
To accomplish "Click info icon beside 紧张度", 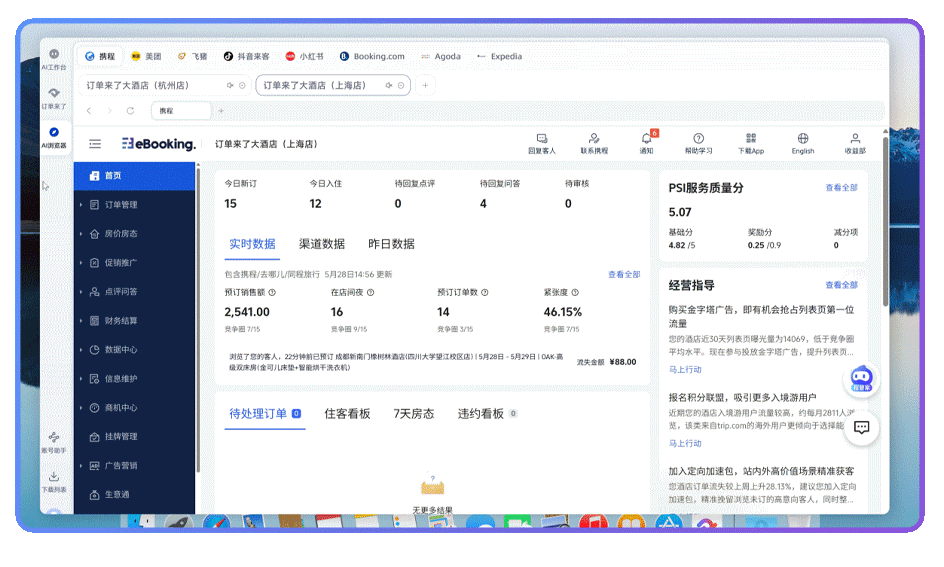I will point(575,293).
